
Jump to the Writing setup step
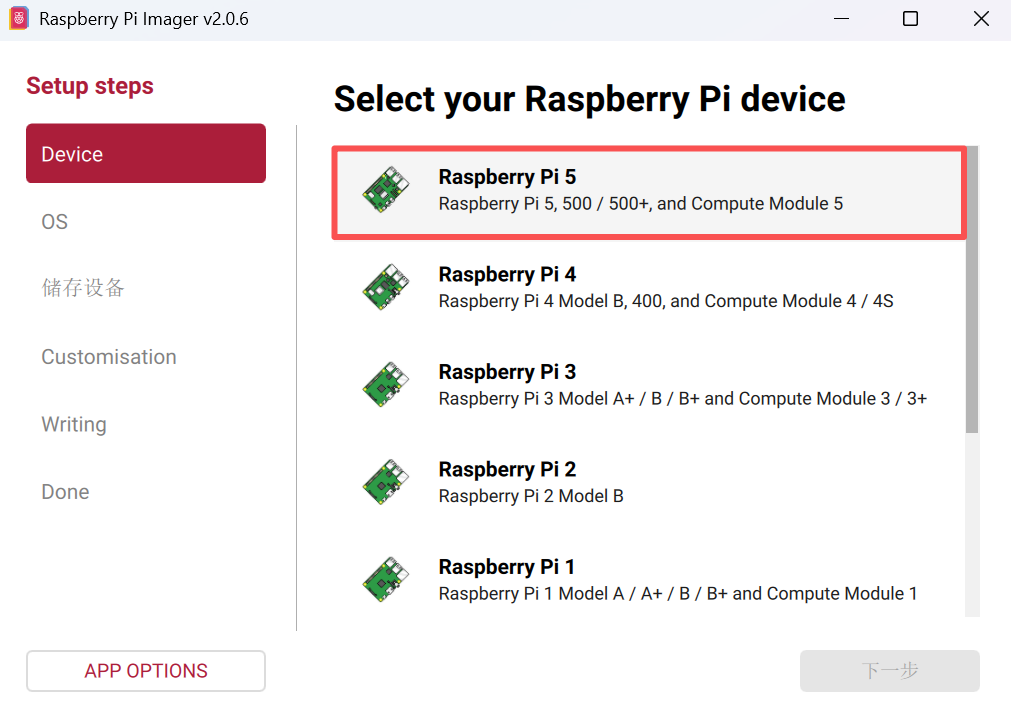pyautogui.click(x=74, y=424)
